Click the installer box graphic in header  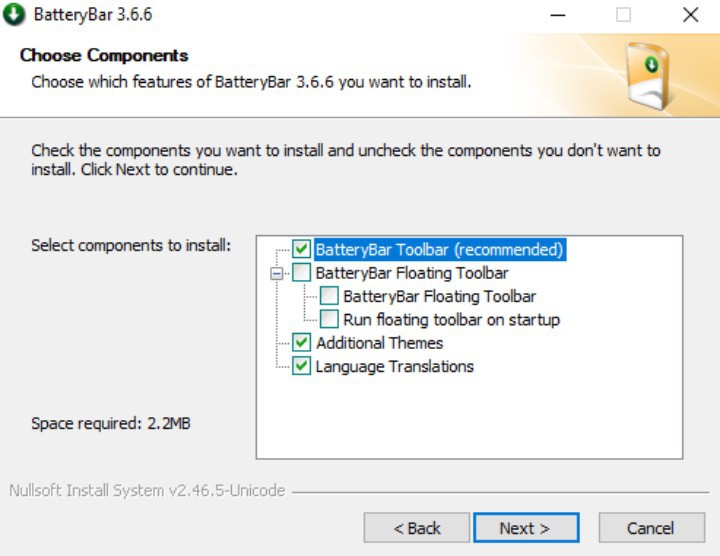click(648, 76)
